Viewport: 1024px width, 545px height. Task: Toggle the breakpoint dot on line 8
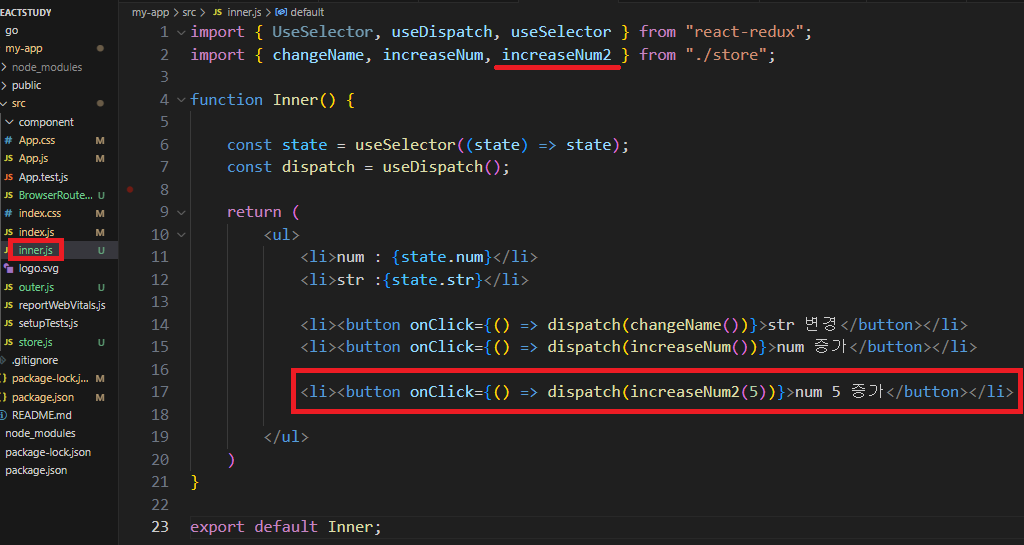point(130,189)
